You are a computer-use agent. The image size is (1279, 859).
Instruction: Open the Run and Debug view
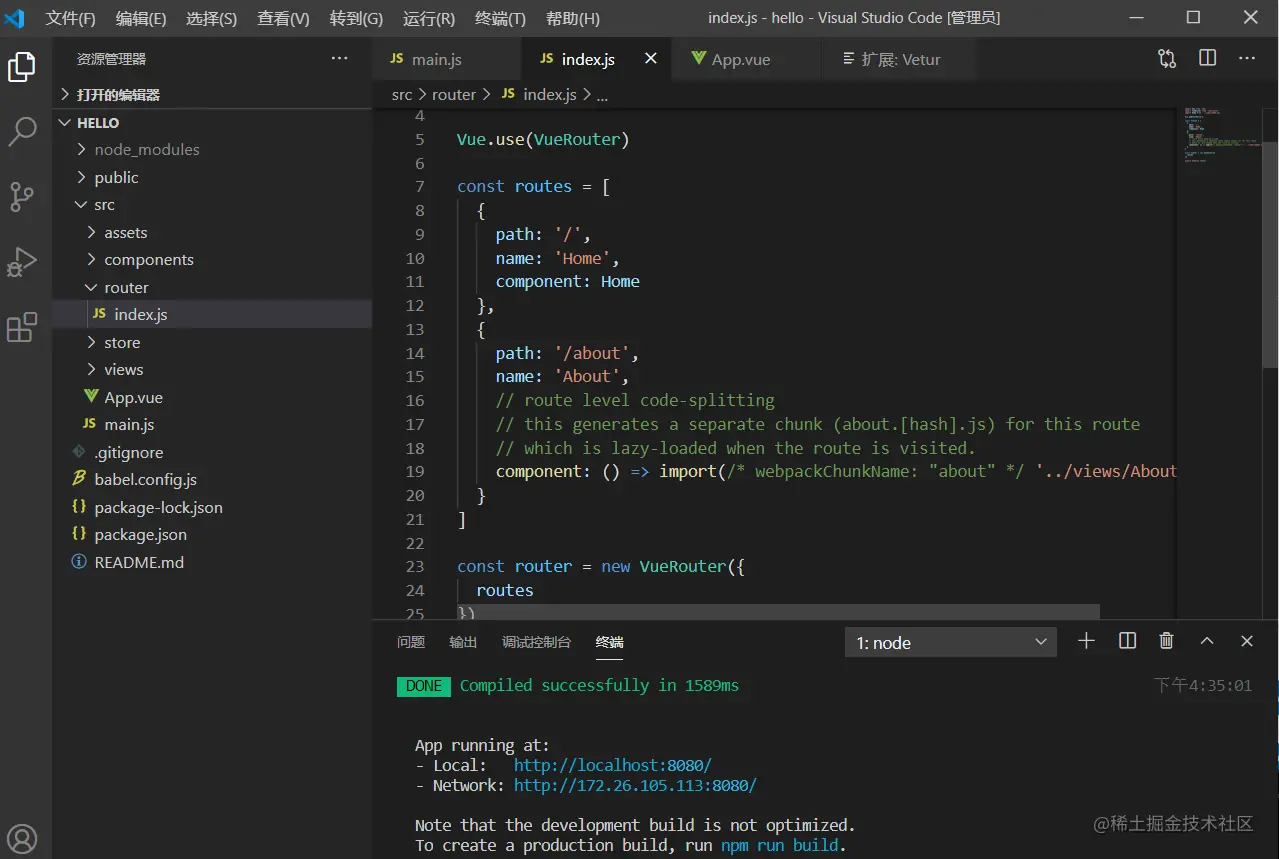click(22, 262)
